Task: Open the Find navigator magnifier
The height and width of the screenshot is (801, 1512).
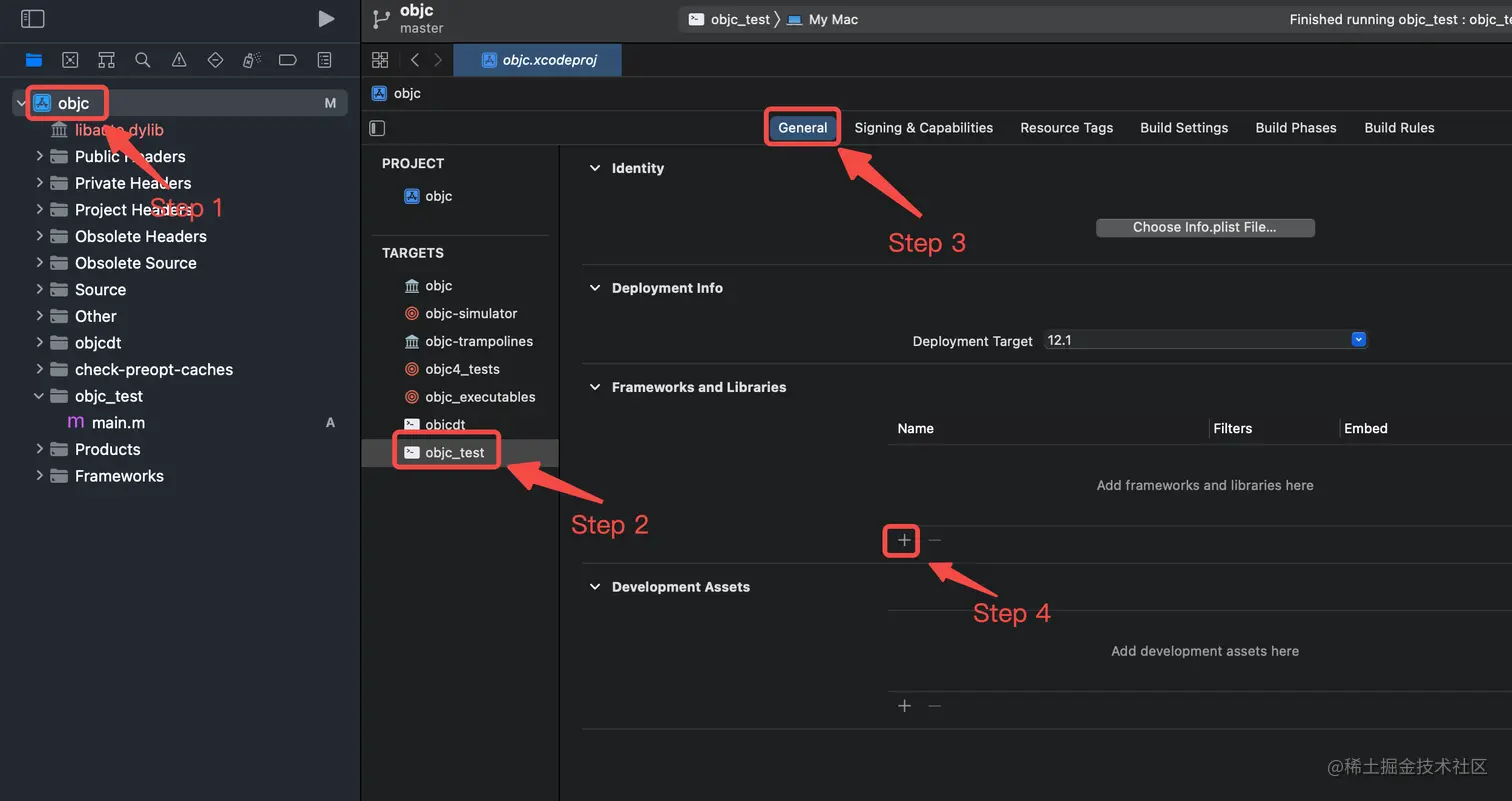Action: (143, 60)
